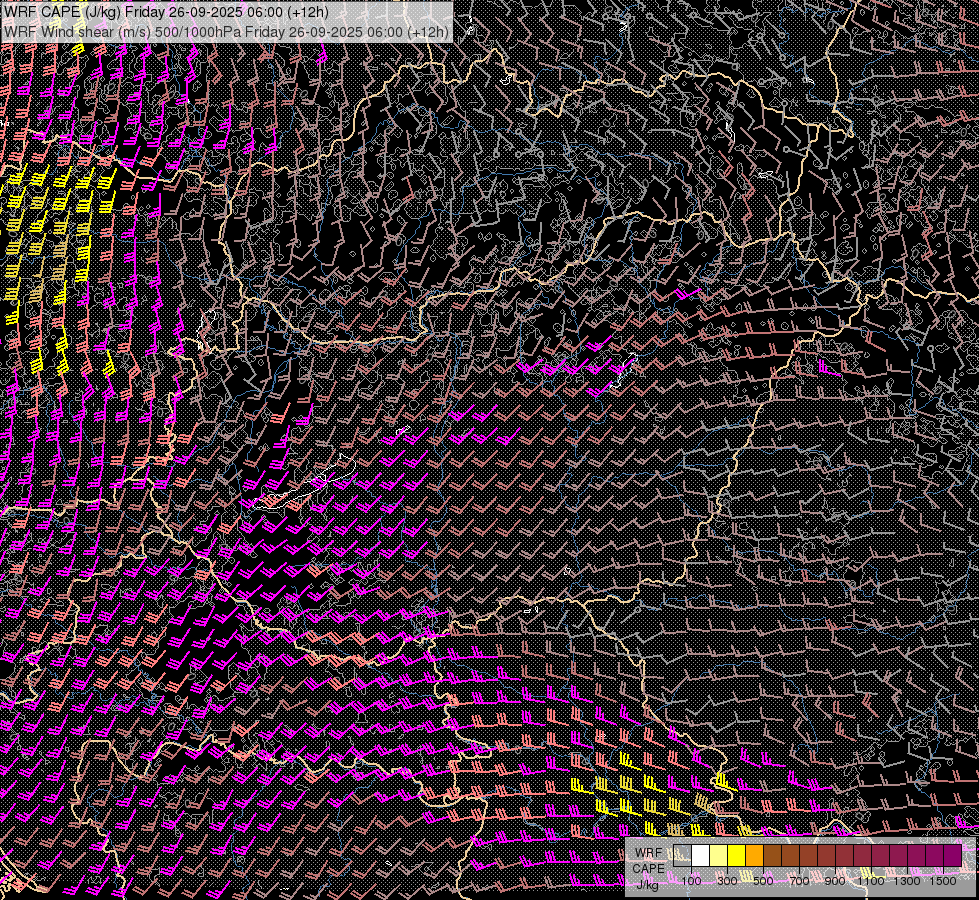
Task: Click the rightmost purple legend swatch
Action: [x=952, y=855]
